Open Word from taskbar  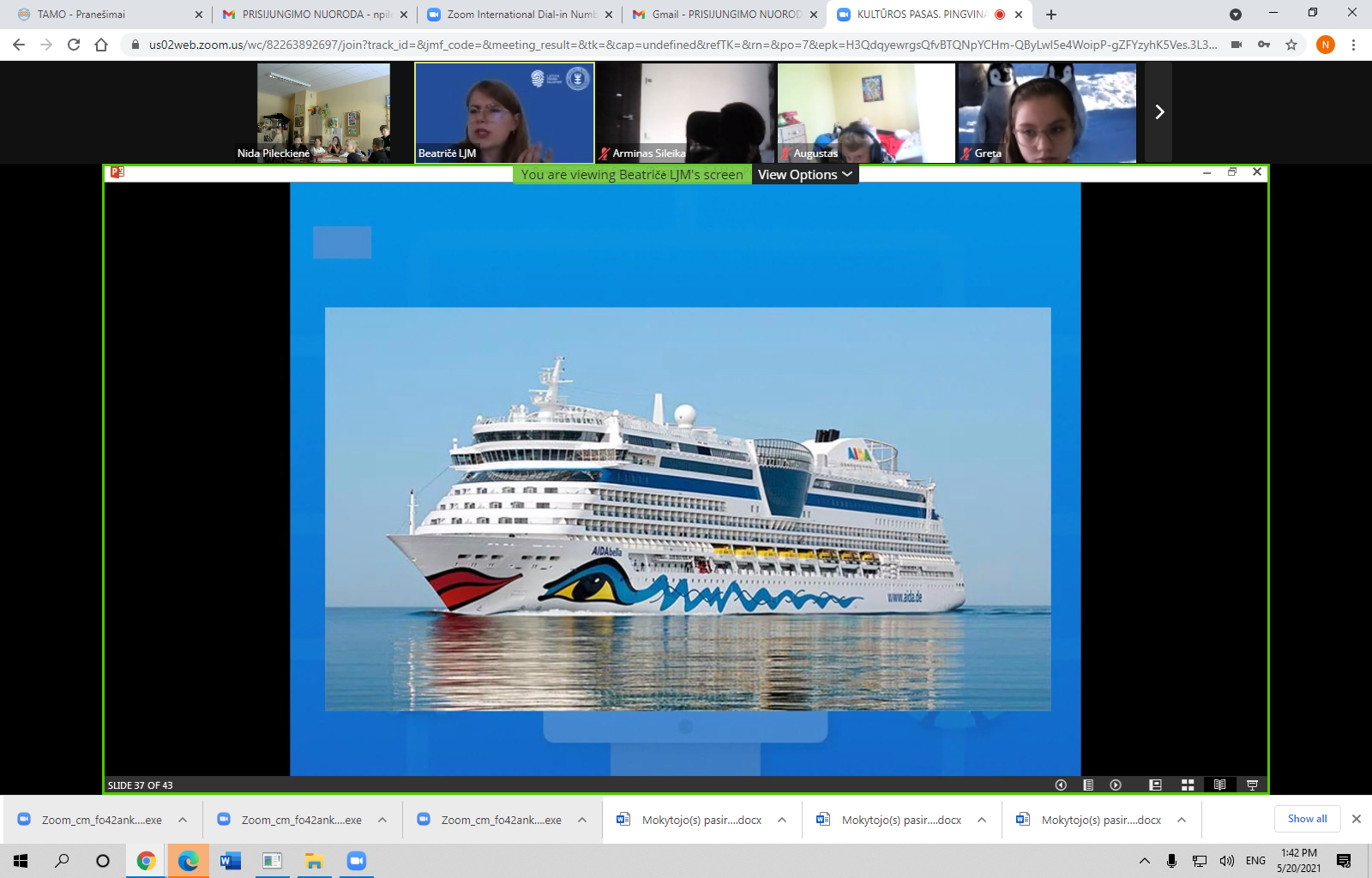230,861
